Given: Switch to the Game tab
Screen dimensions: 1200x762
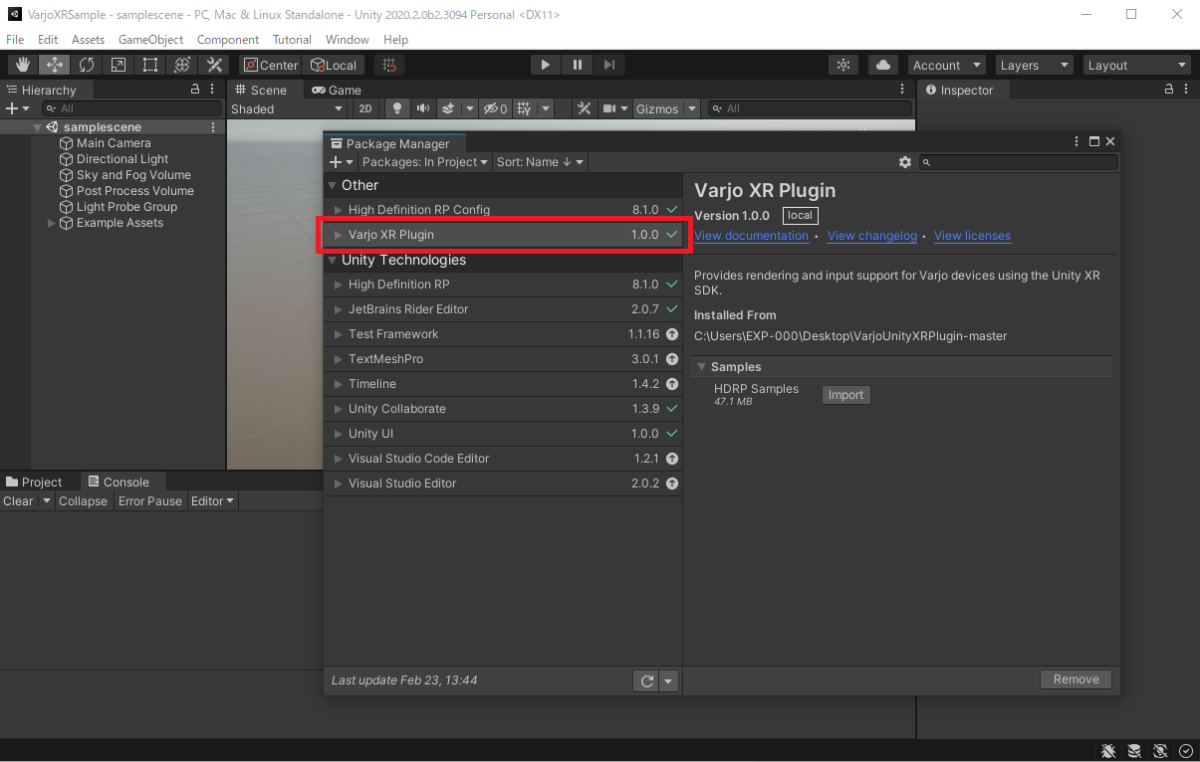Looking at the screenshot, I should pos(337,90).
